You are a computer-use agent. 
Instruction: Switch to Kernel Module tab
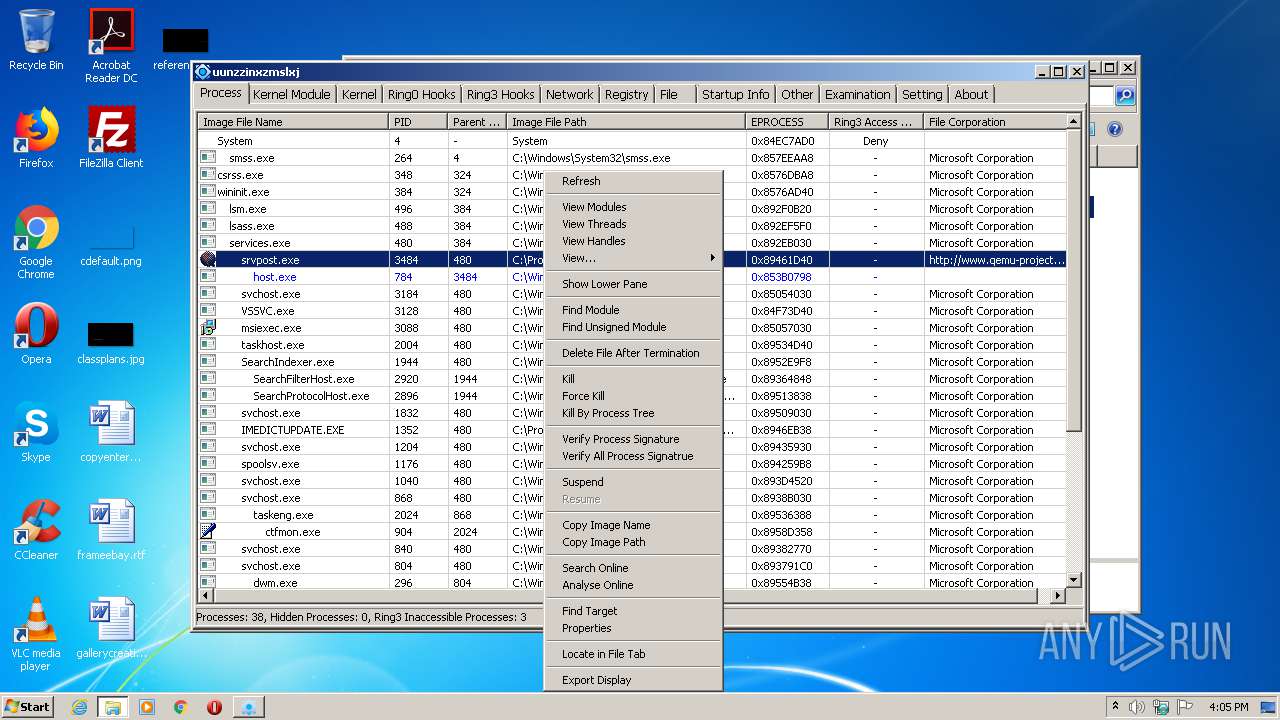click(291, 94)
